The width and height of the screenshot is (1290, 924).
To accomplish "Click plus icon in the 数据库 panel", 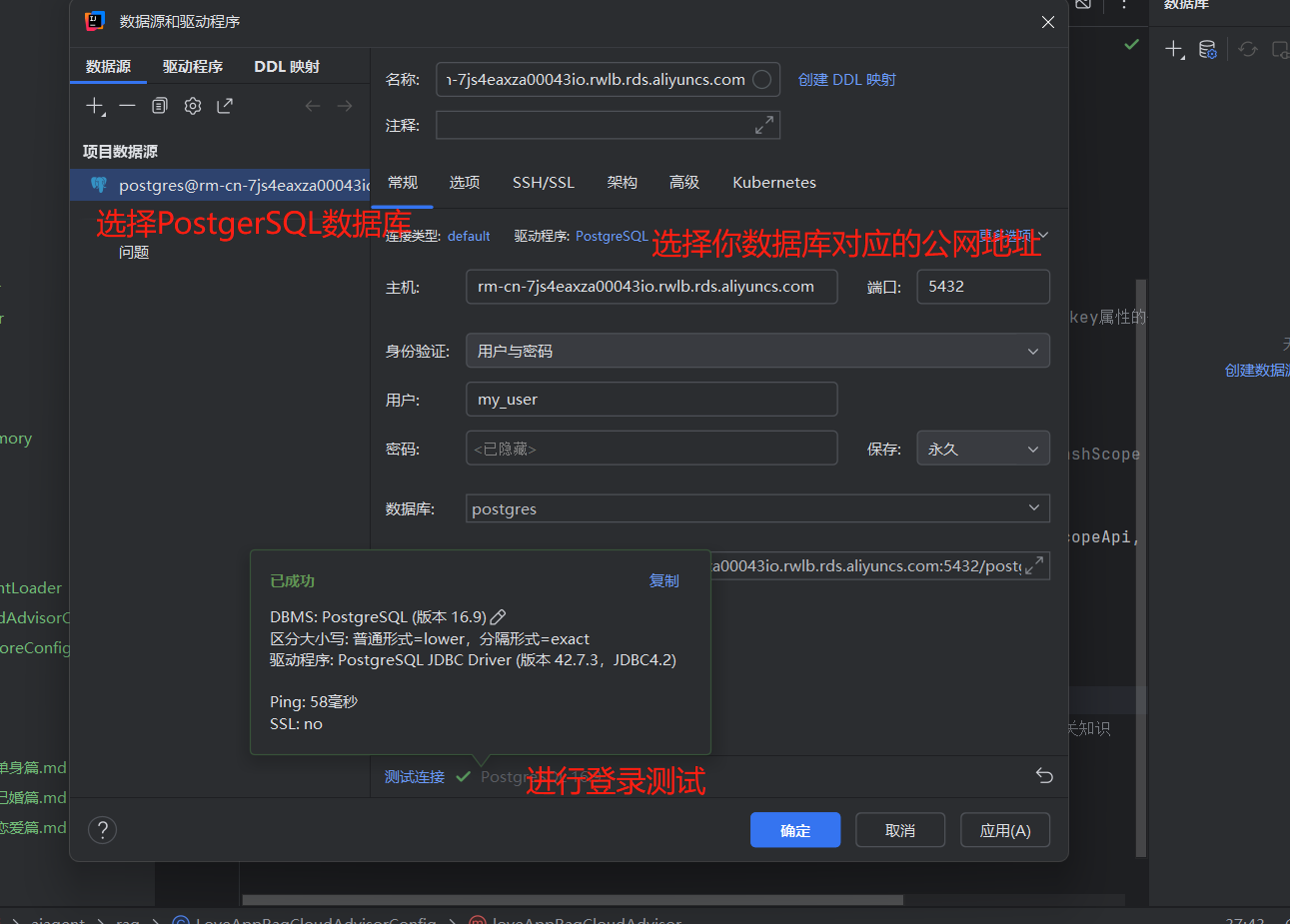I will coord(1174,49).
